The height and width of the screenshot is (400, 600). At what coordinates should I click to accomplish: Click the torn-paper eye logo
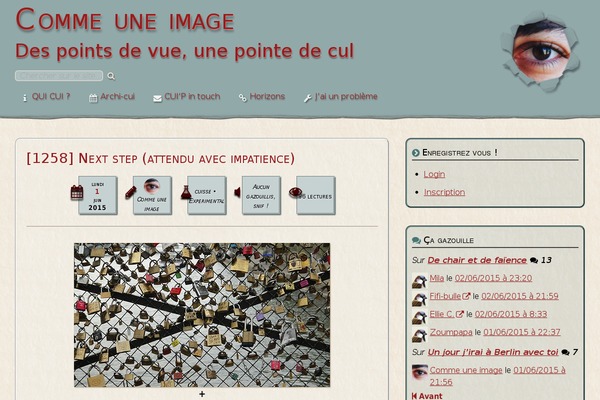[x=541, y=51]
